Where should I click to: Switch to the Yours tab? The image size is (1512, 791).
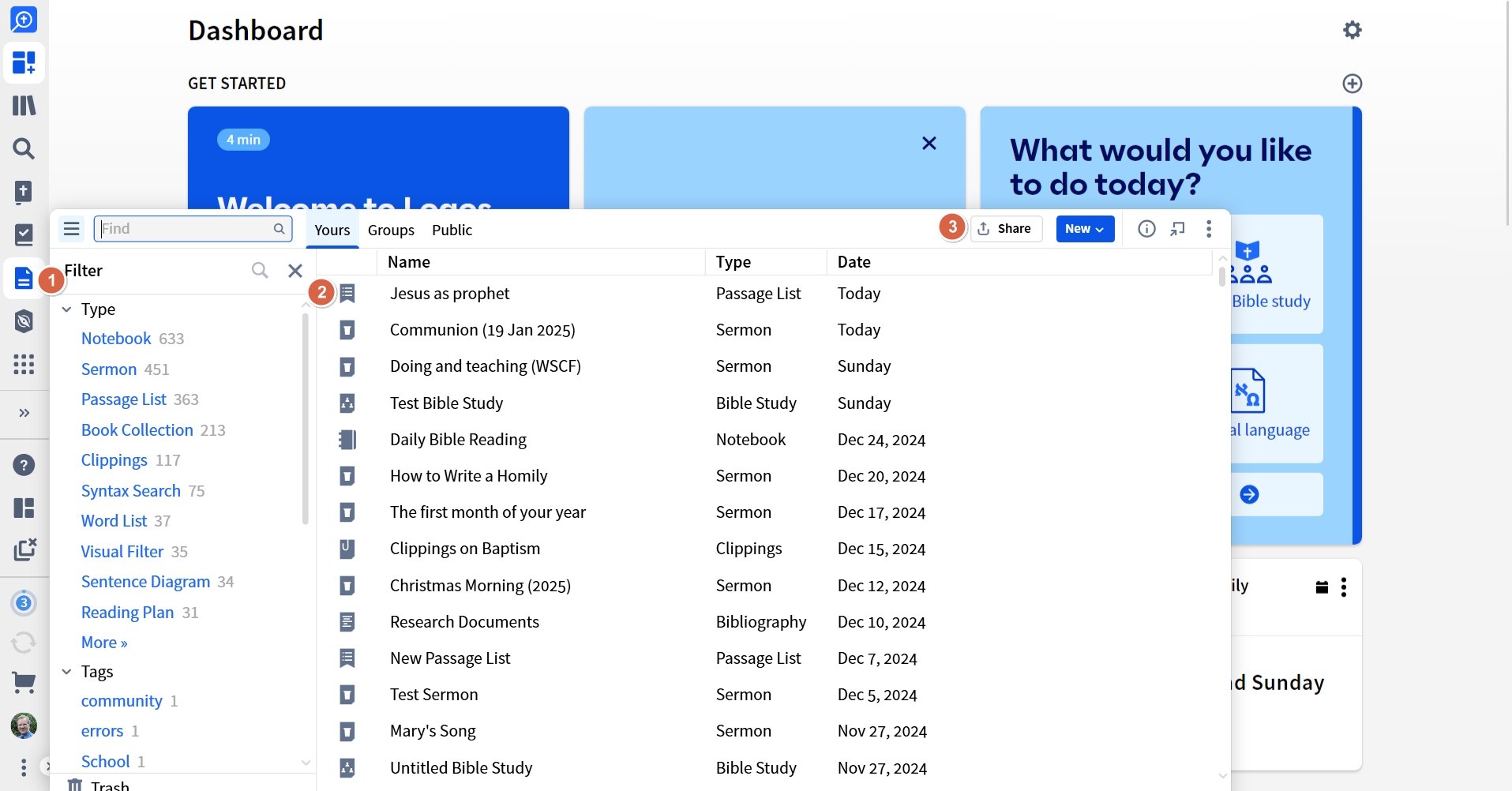pyautogui.click(x=332, y=230)
